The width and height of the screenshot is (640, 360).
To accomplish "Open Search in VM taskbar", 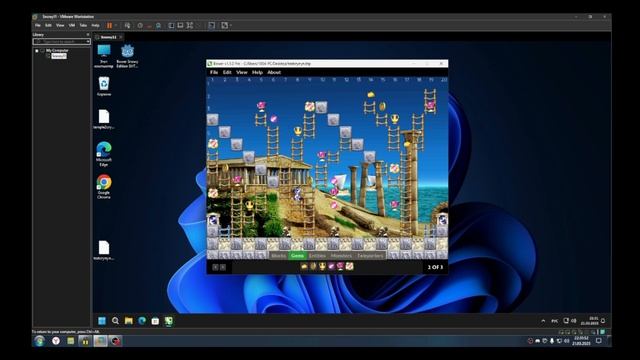I will [116, 321].
